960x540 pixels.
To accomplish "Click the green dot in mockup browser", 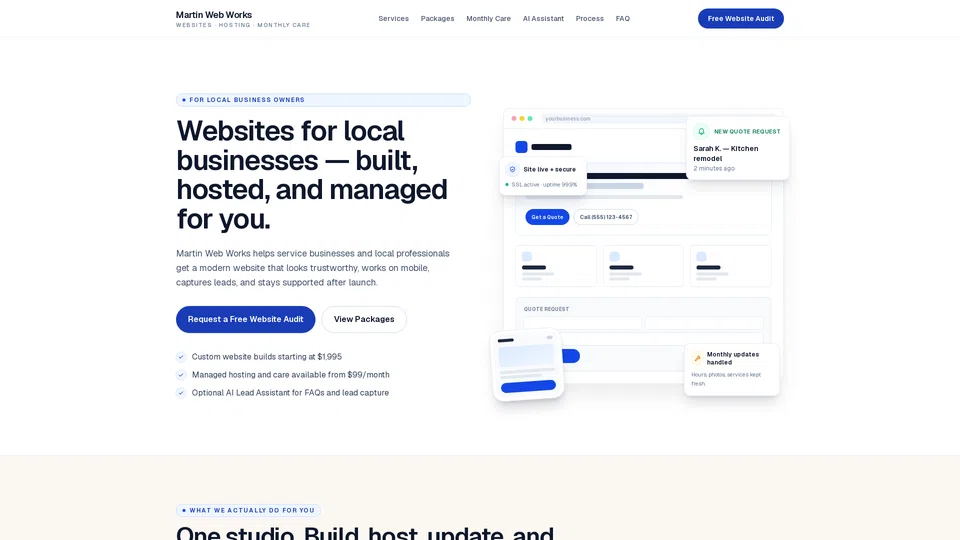I will (530, 119).
